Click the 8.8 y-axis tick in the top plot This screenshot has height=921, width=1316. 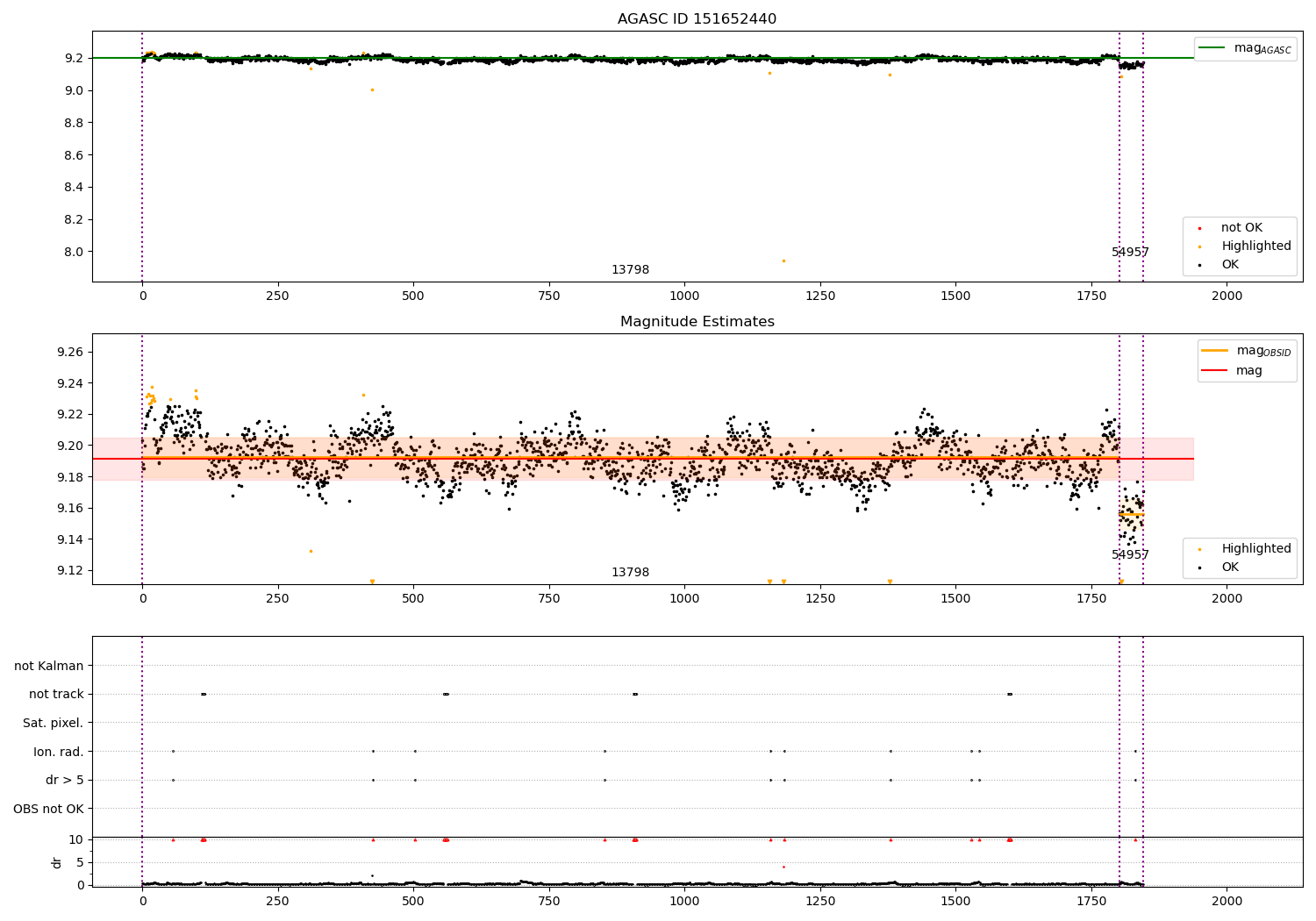[x=74, y=123]
